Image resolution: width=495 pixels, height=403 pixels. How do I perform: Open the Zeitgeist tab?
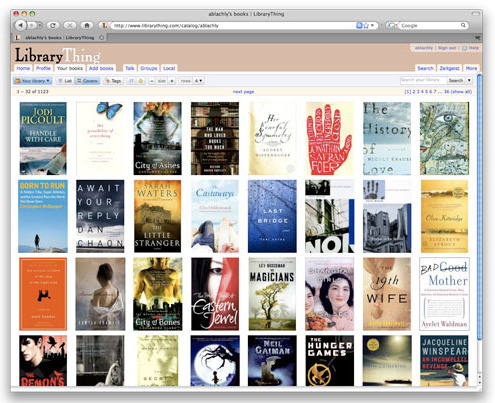[x=449, y=68]
